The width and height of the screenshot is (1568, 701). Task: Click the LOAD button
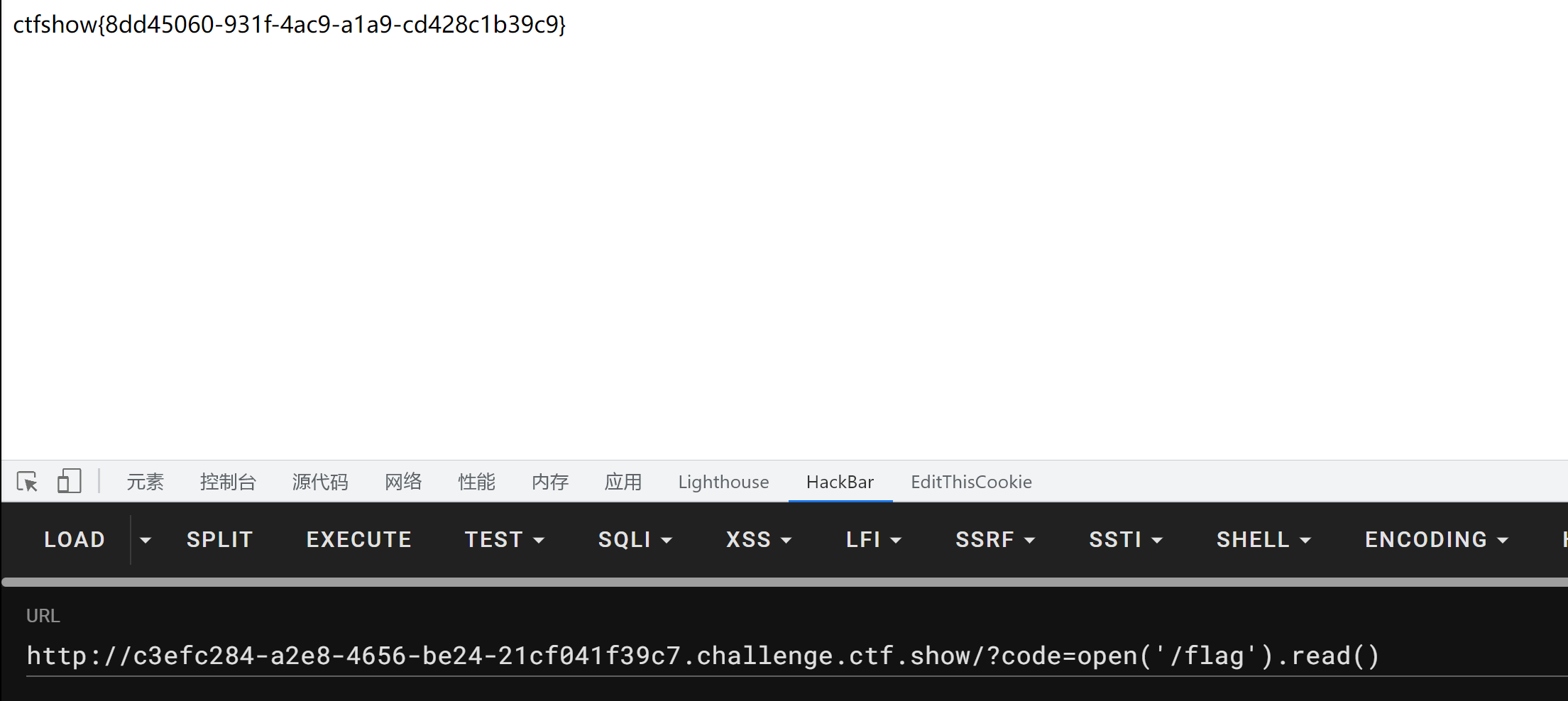coord(75,540)
